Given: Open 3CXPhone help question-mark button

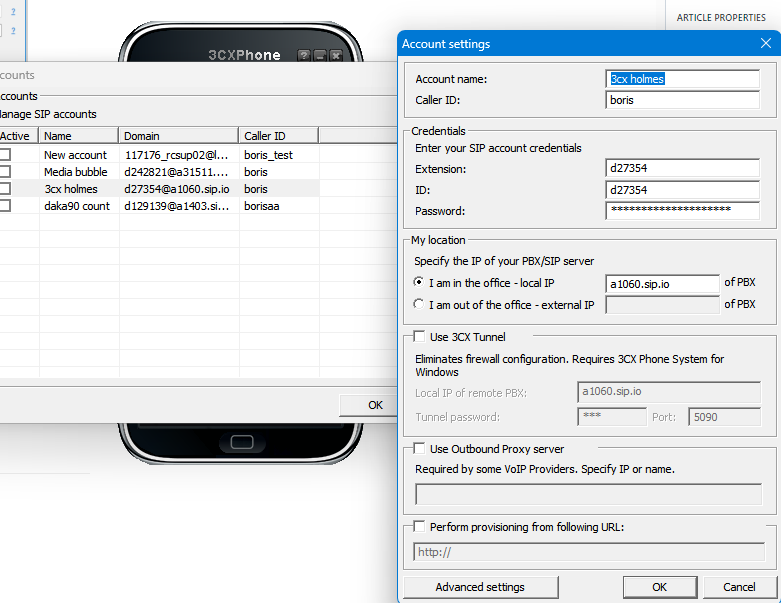Looking at the screenshot, I should click(x=304, y=55).
